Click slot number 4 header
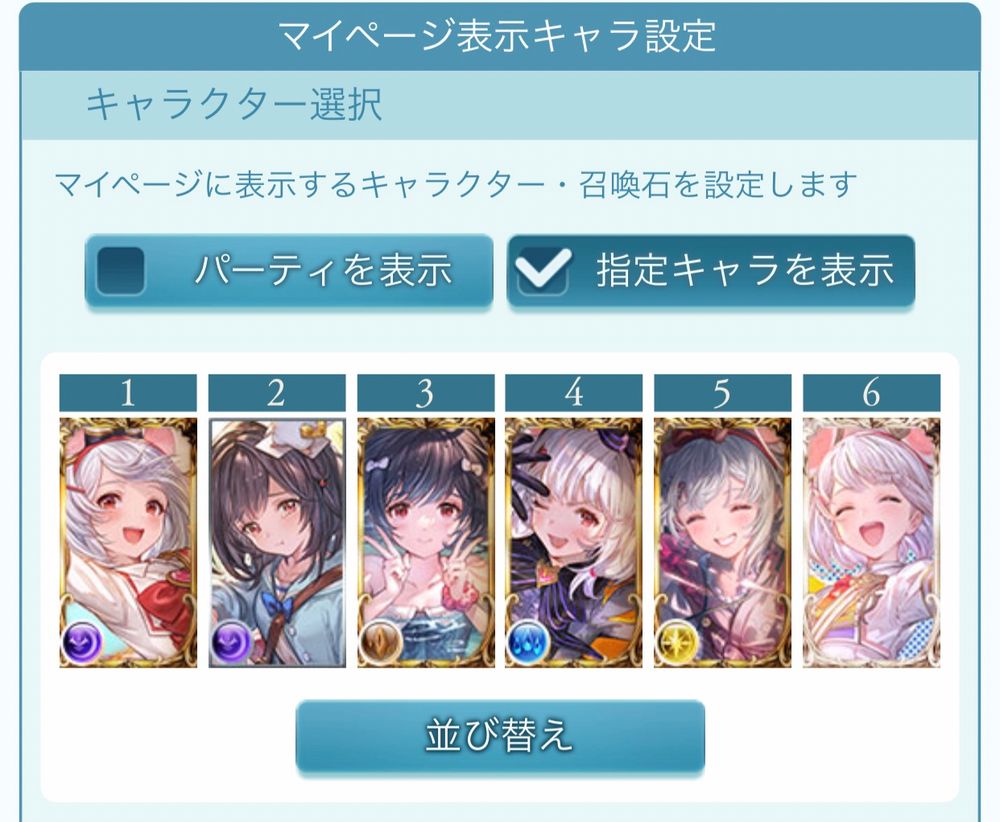 (x=574, y=392)
